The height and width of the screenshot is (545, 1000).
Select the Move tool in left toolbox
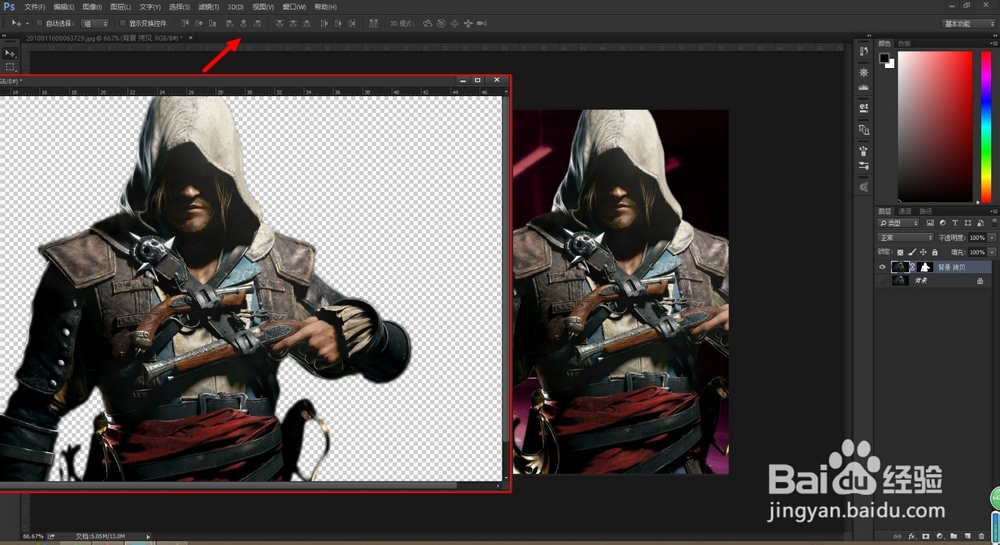10,54
